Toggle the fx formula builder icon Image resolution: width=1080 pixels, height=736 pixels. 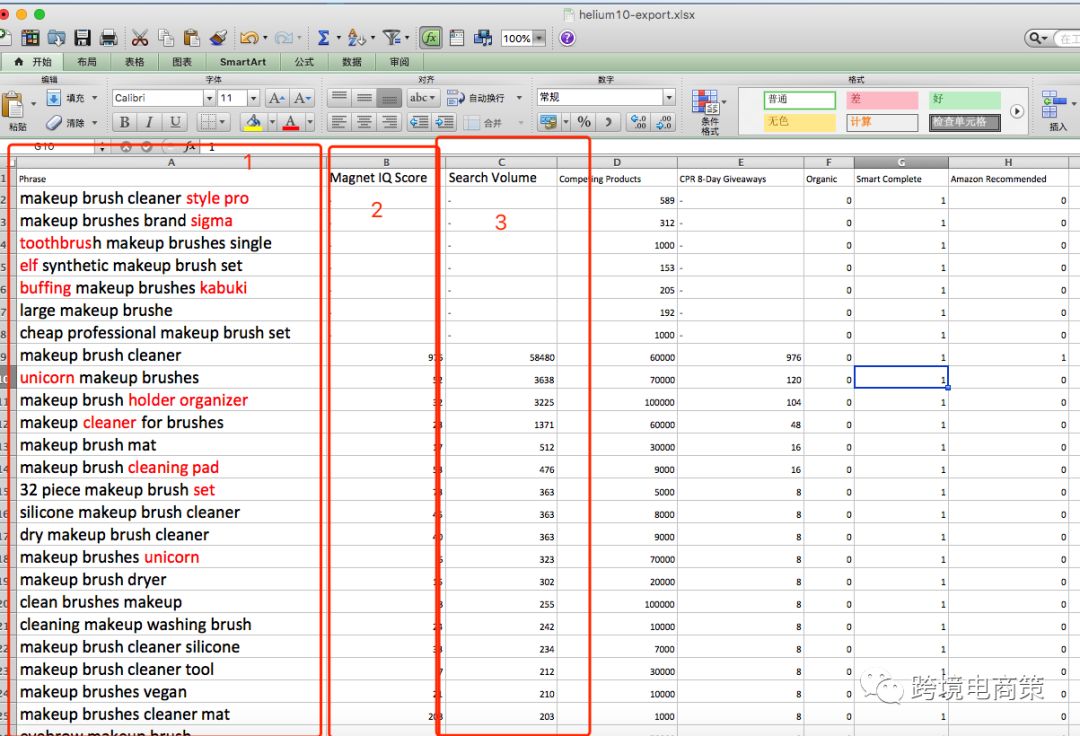click(430, 38)
